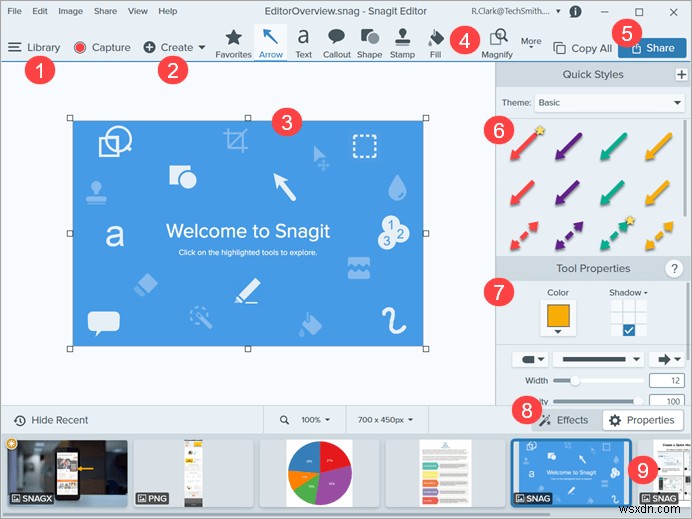
Task: Open the Library panel
Action: (34, 47)
